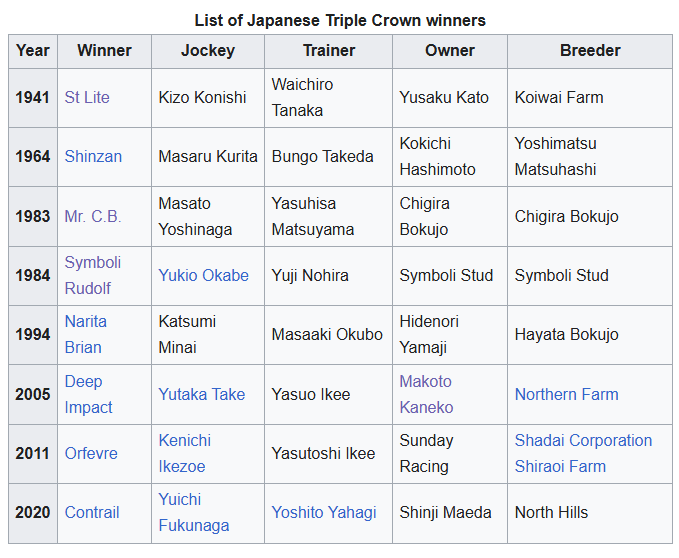Follow the Orfevre winner link
This screenshot has width=679, height=558.
(x=91, y=454)
